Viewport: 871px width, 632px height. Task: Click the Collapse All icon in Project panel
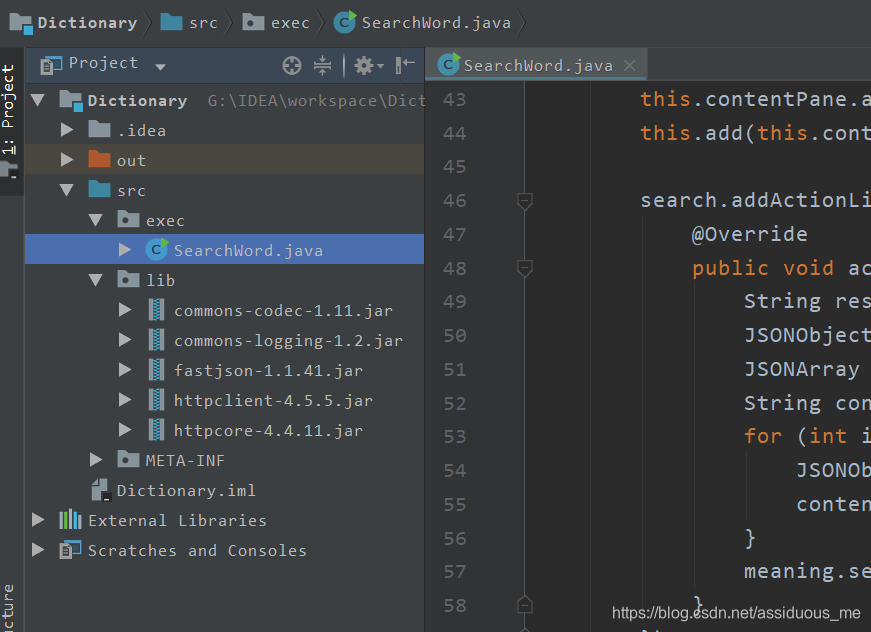[322, 66]
